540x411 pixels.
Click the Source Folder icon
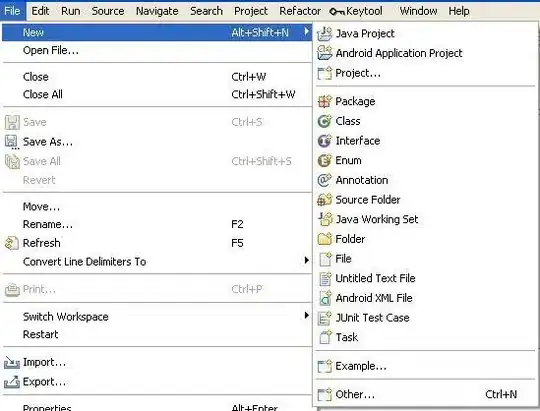pyautogui.click(x=324, y=199)
